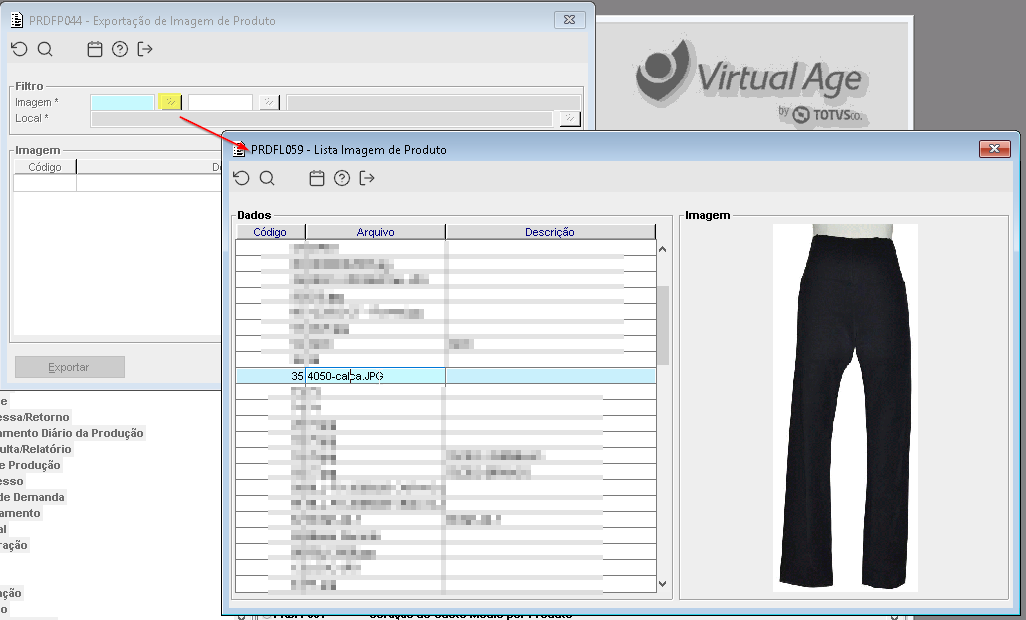Image resolution: width=1026 pixels, height=620 pixels.
Task: Select 'de Demanda' menu item
Action: (x=32, y=497)
